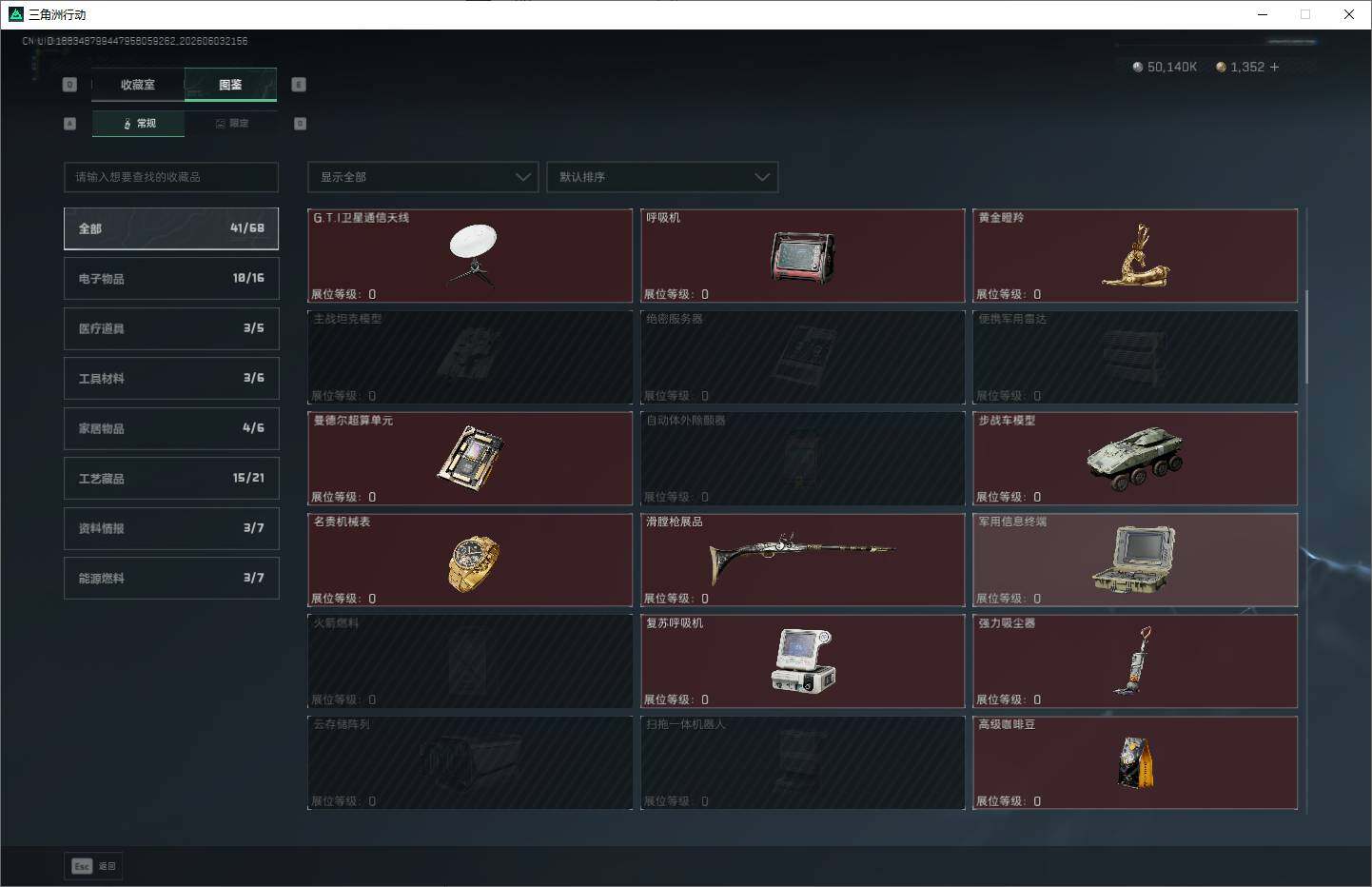Select the 医疗道具 category
The image size is (1372, 887).
(171, 328)
